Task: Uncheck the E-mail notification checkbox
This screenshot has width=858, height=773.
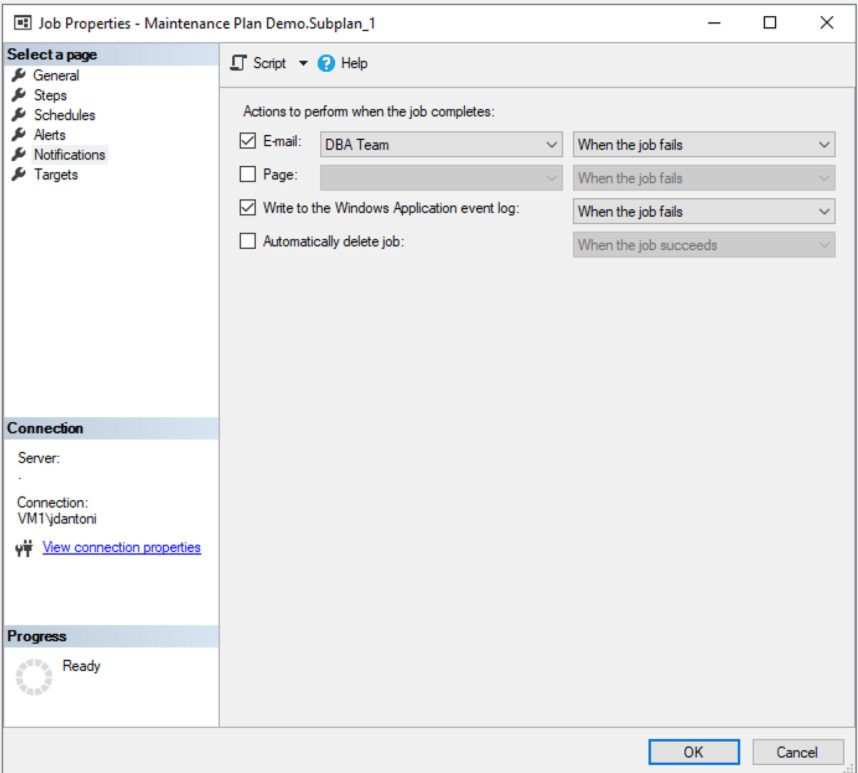Action: [248, 142]
